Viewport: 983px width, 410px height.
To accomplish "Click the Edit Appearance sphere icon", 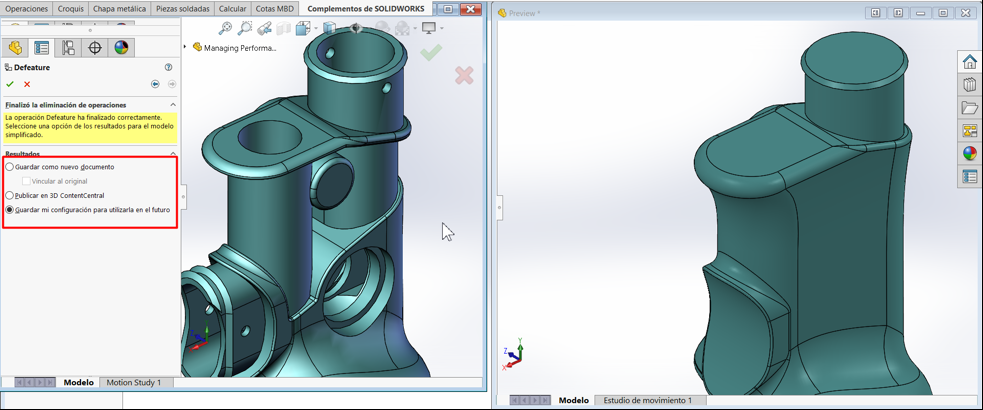I will tap(382, 28).
